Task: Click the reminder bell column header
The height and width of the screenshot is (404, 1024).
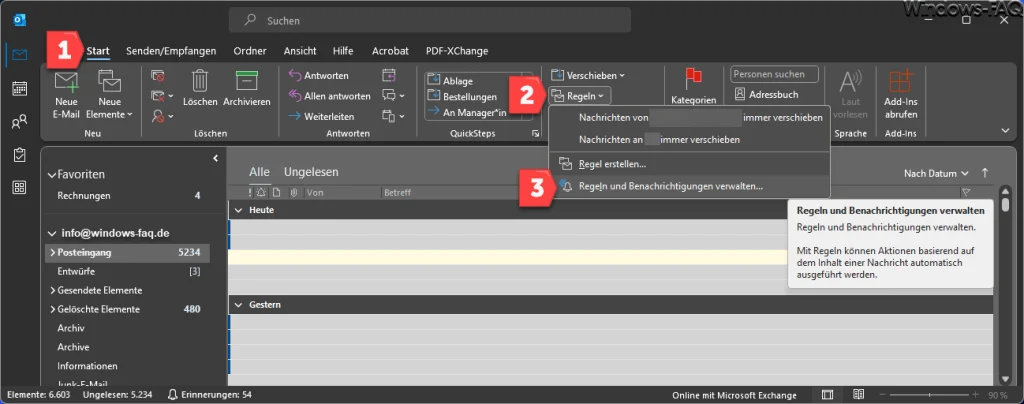Action: coord(261,193)
